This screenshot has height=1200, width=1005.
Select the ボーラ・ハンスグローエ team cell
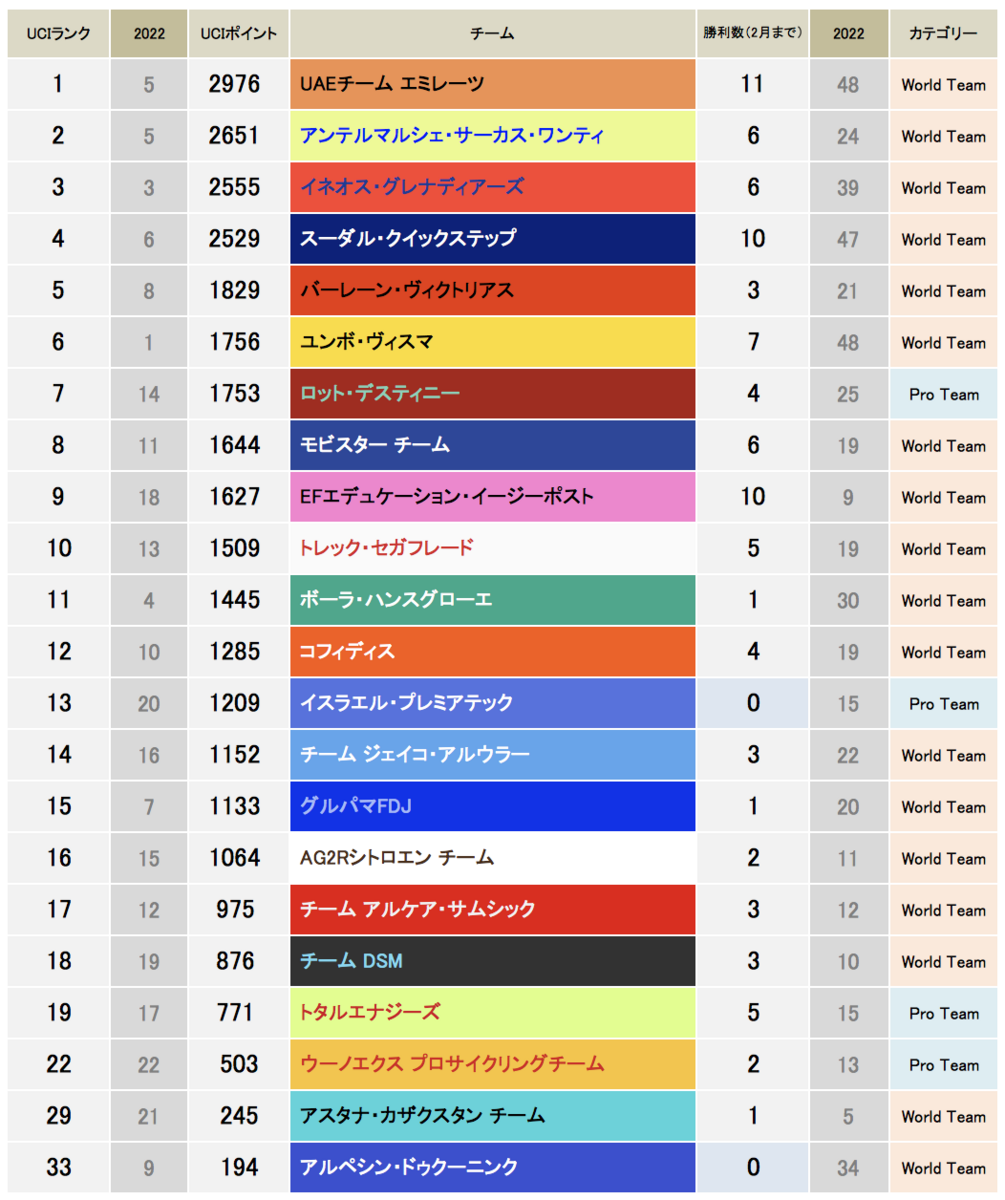[492, 600]
